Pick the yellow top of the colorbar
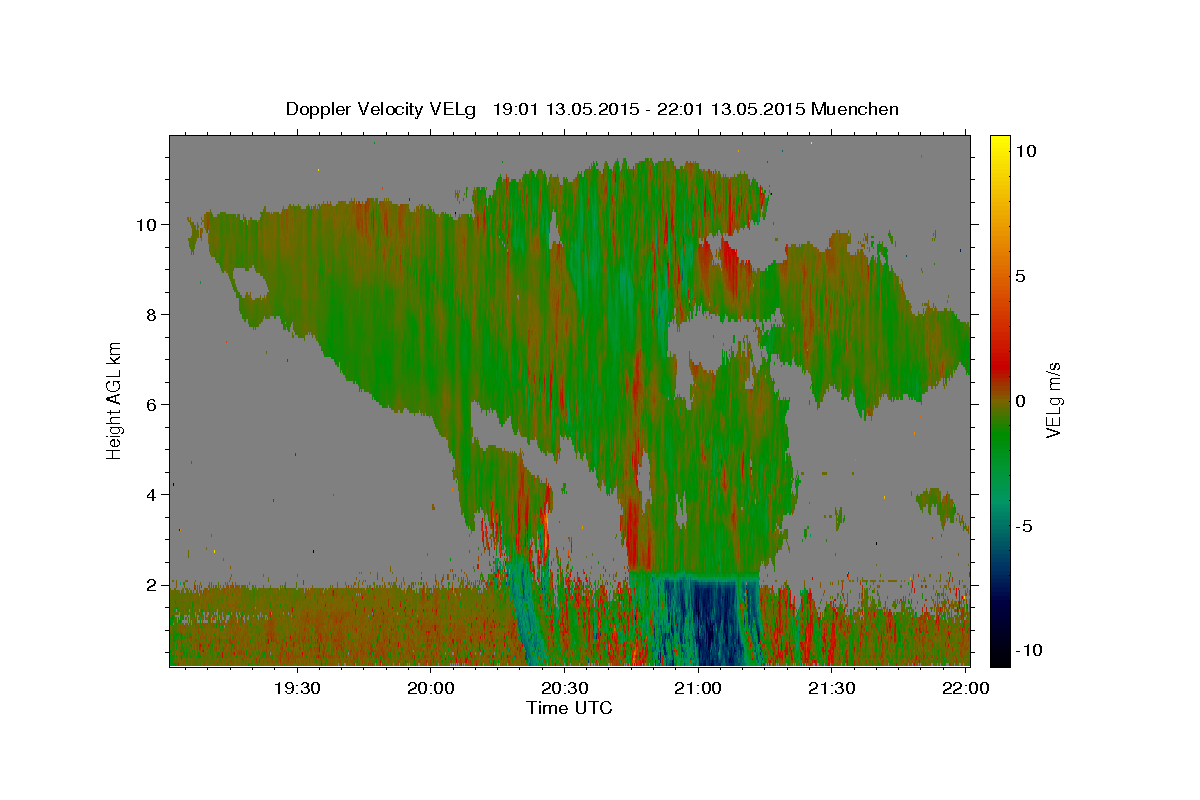The image size is (1200, 800). coord(999,143)
